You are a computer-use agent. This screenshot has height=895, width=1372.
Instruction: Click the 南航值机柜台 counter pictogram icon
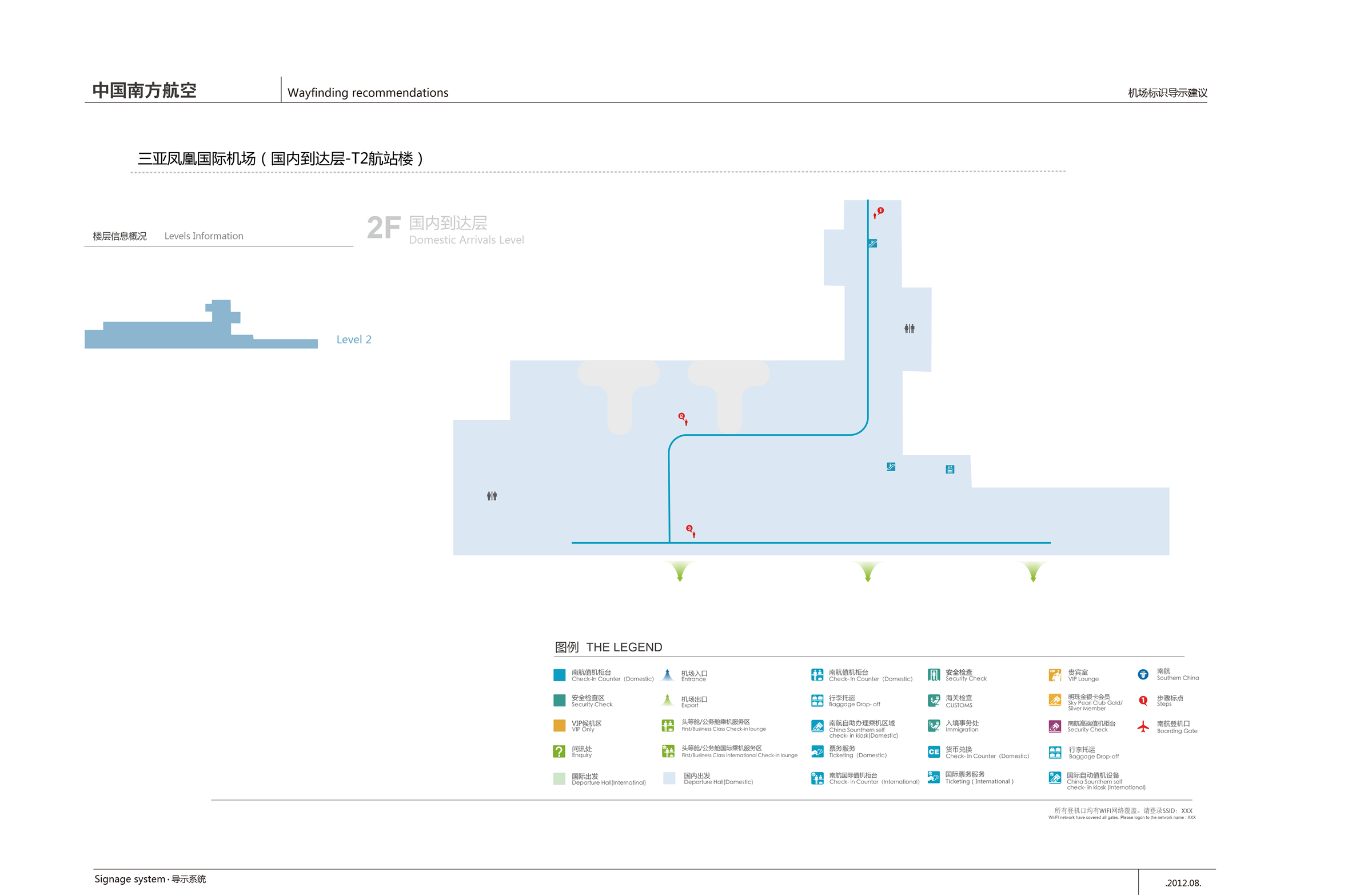[817, 675]
